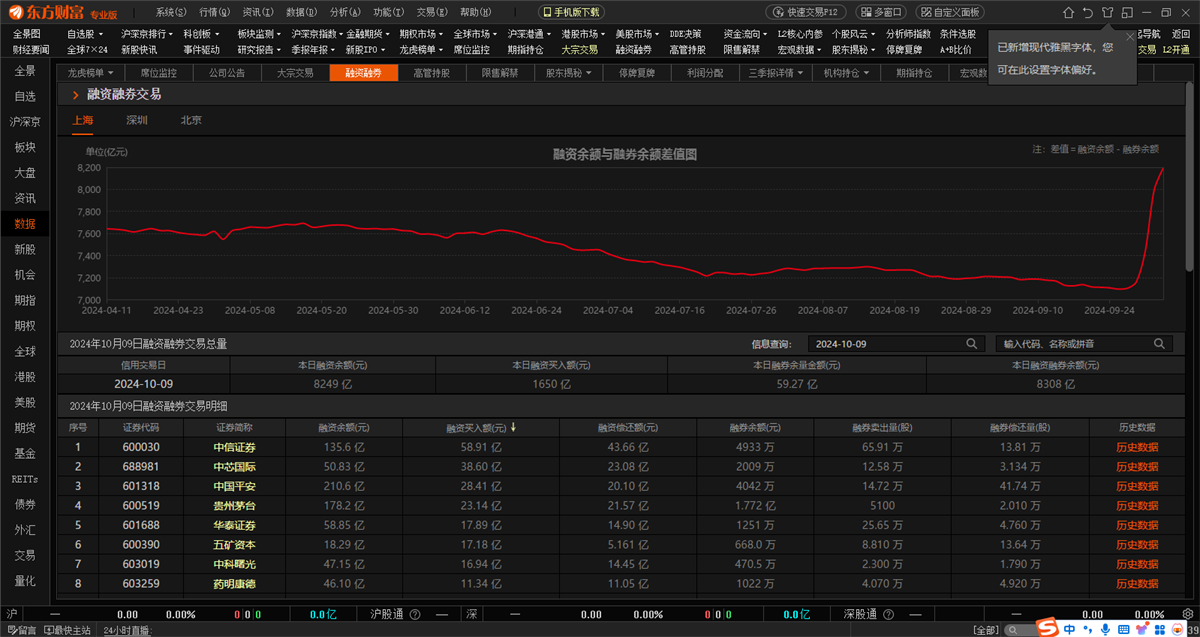The image size is (1200, 637).
Task: Expand the 龙虎榜单 tab dropdown
Action: tap(111, 73)
